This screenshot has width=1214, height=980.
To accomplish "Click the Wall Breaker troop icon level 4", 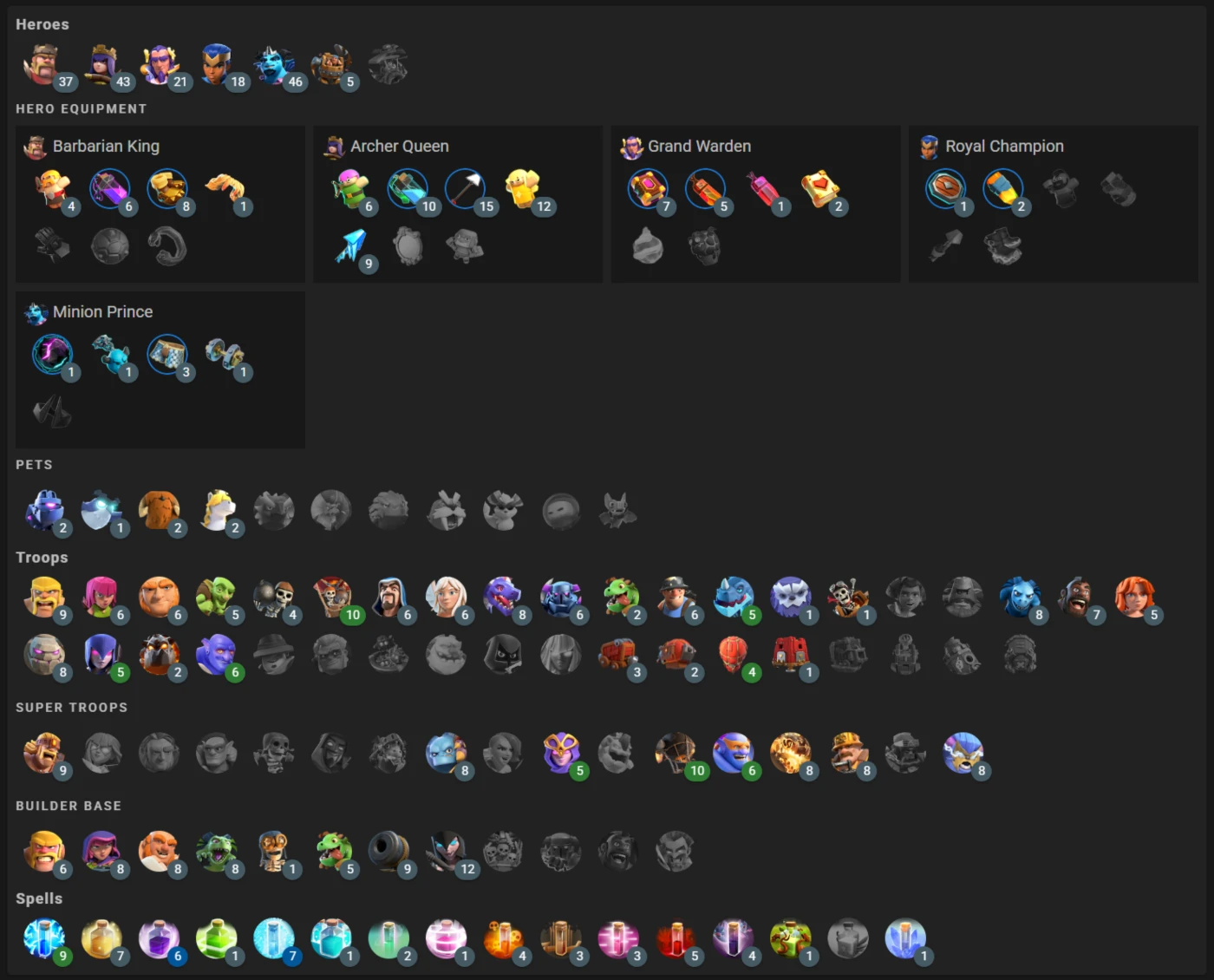I will tap(274, 598).
